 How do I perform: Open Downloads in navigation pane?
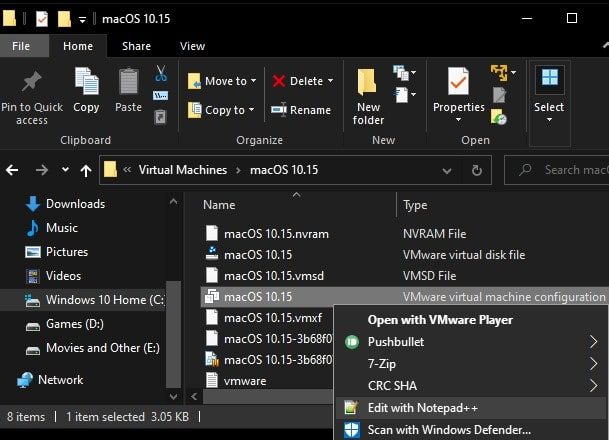pyautogui.click(x=65, y=204)
